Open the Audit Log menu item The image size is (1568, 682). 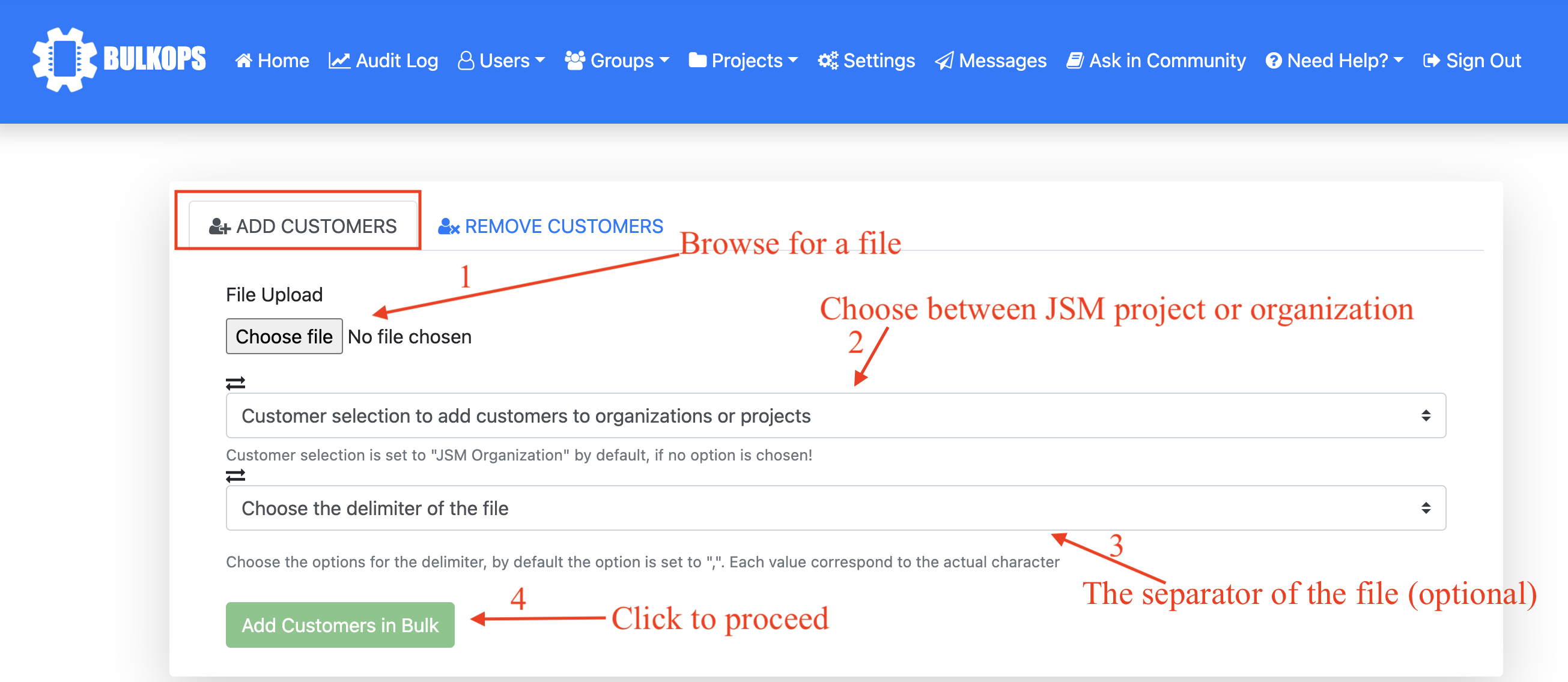(x=383, y=60)
